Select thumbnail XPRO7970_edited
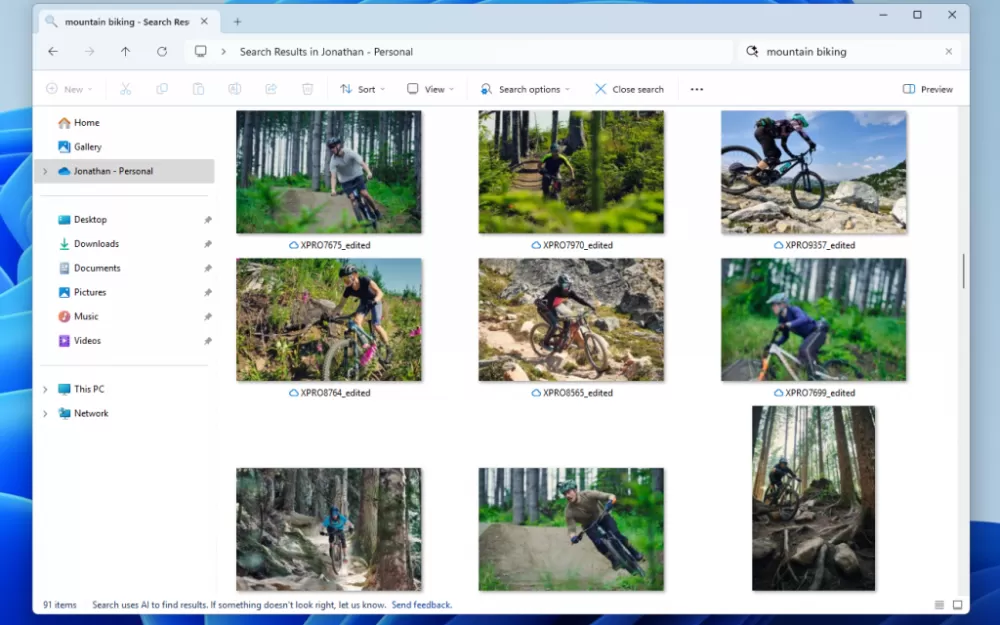Screen dimensions: 1000x625 (571, 172)
